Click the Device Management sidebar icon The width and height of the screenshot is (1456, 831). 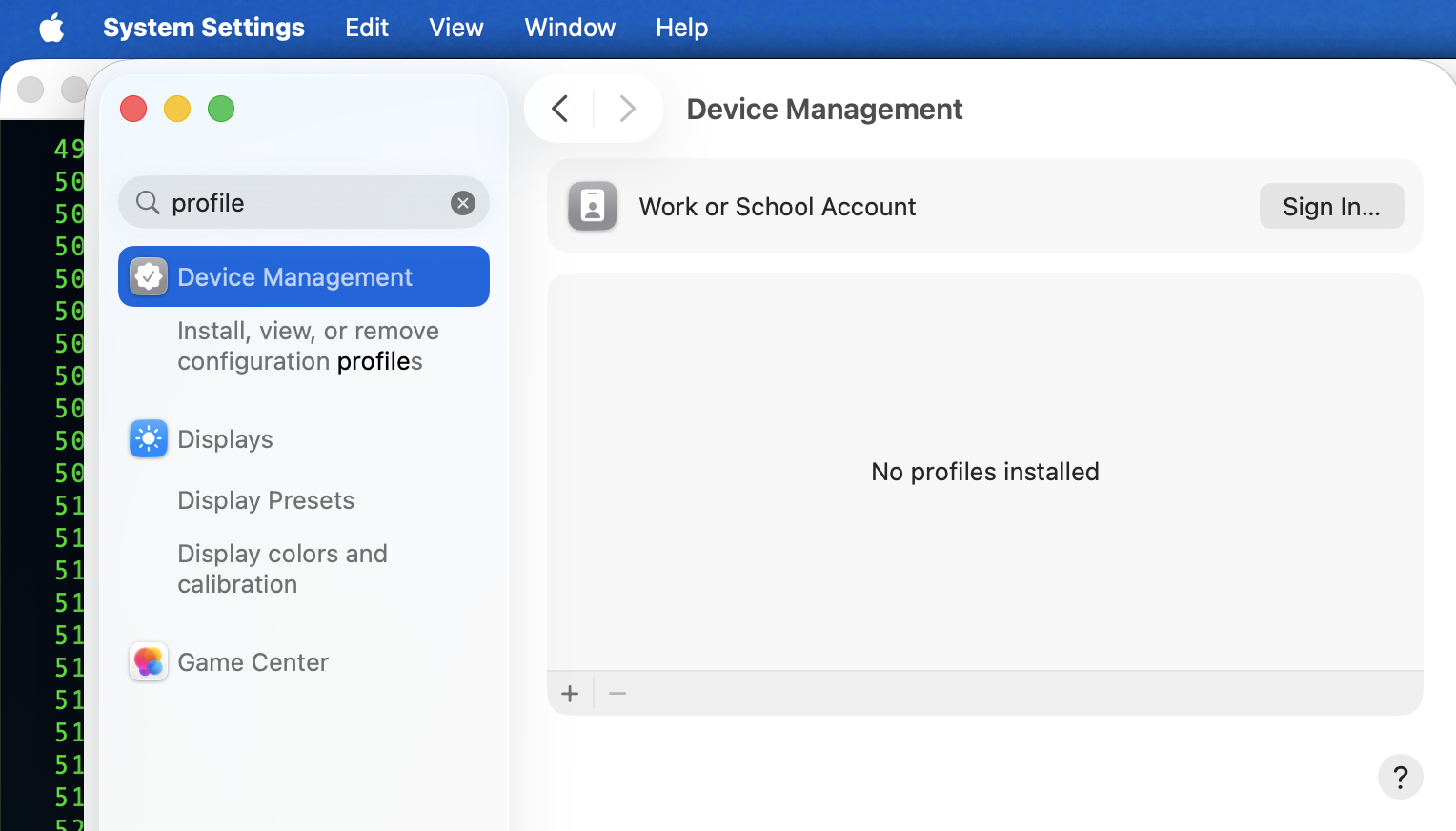tap(149, 276)
